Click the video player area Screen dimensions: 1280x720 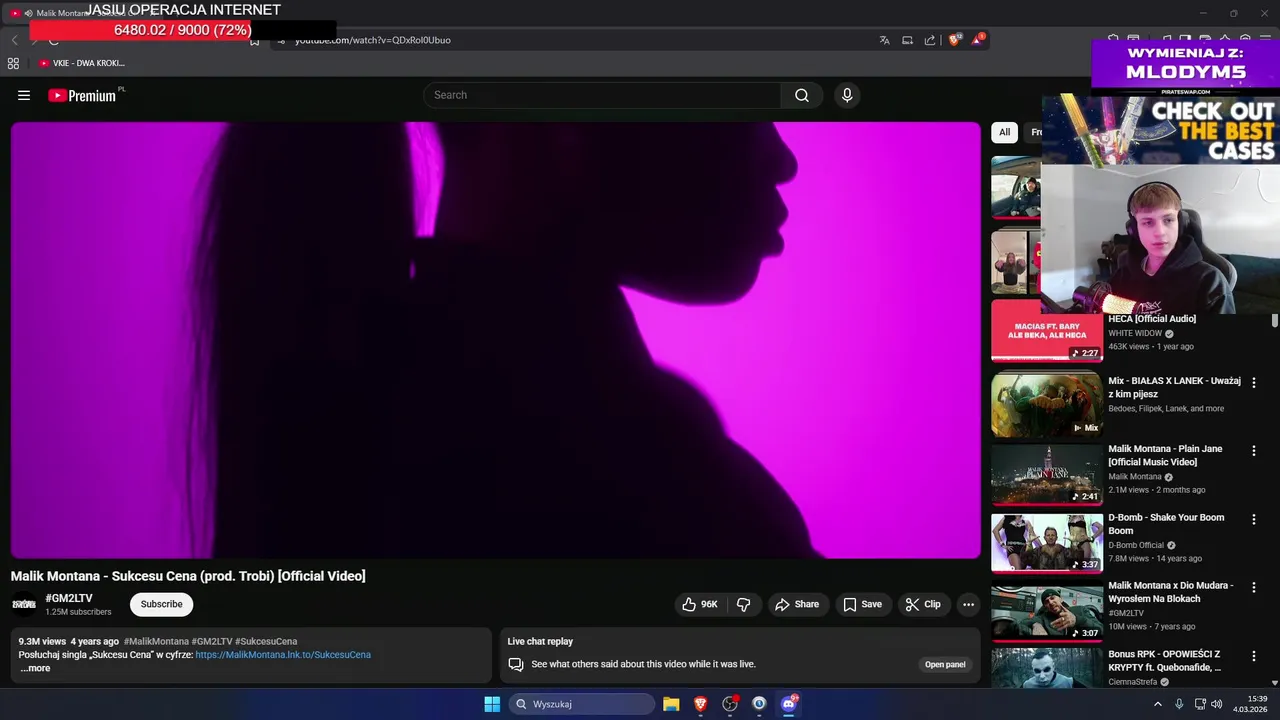496,340
